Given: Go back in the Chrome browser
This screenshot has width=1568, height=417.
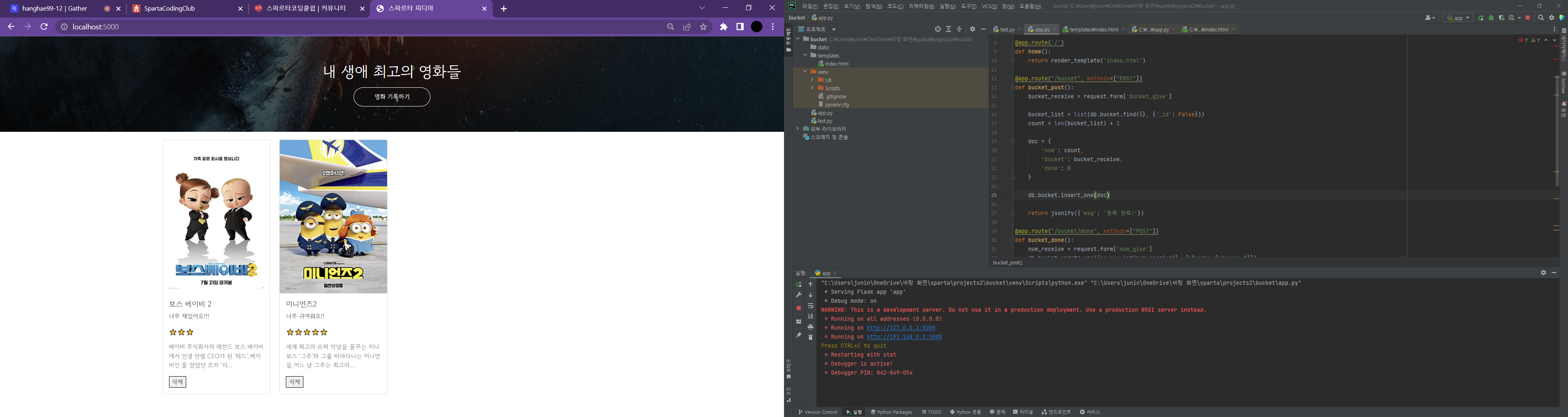Looking at the screenshot, I should click(11, 27).
